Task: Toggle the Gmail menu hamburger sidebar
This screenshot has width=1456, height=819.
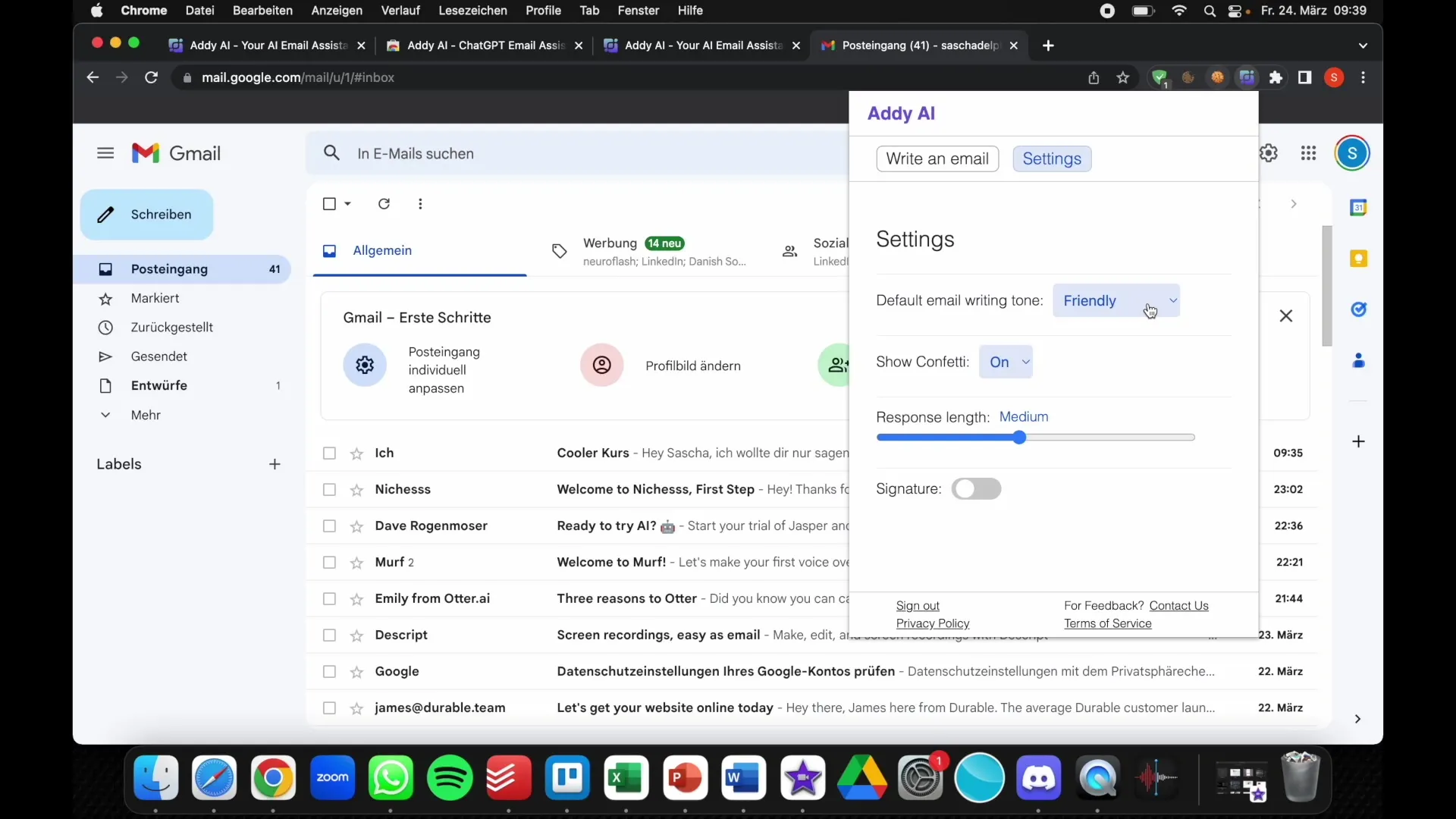Action: tap(105, 153)
